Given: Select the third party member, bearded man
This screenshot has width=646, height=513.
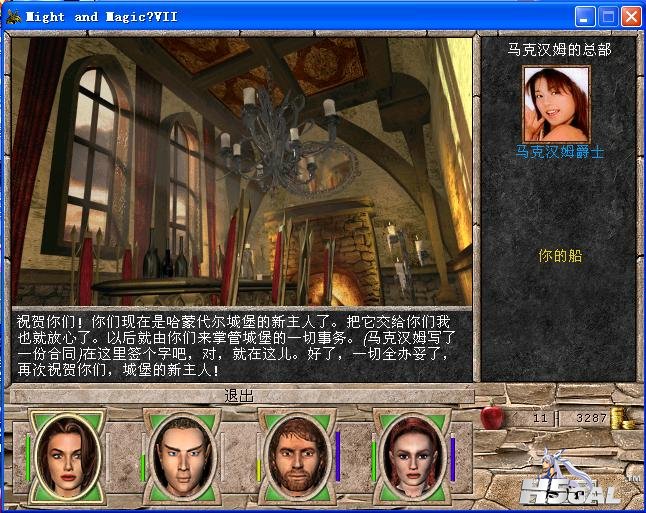Looking at the screenshot, I should (x=298, y=457).
